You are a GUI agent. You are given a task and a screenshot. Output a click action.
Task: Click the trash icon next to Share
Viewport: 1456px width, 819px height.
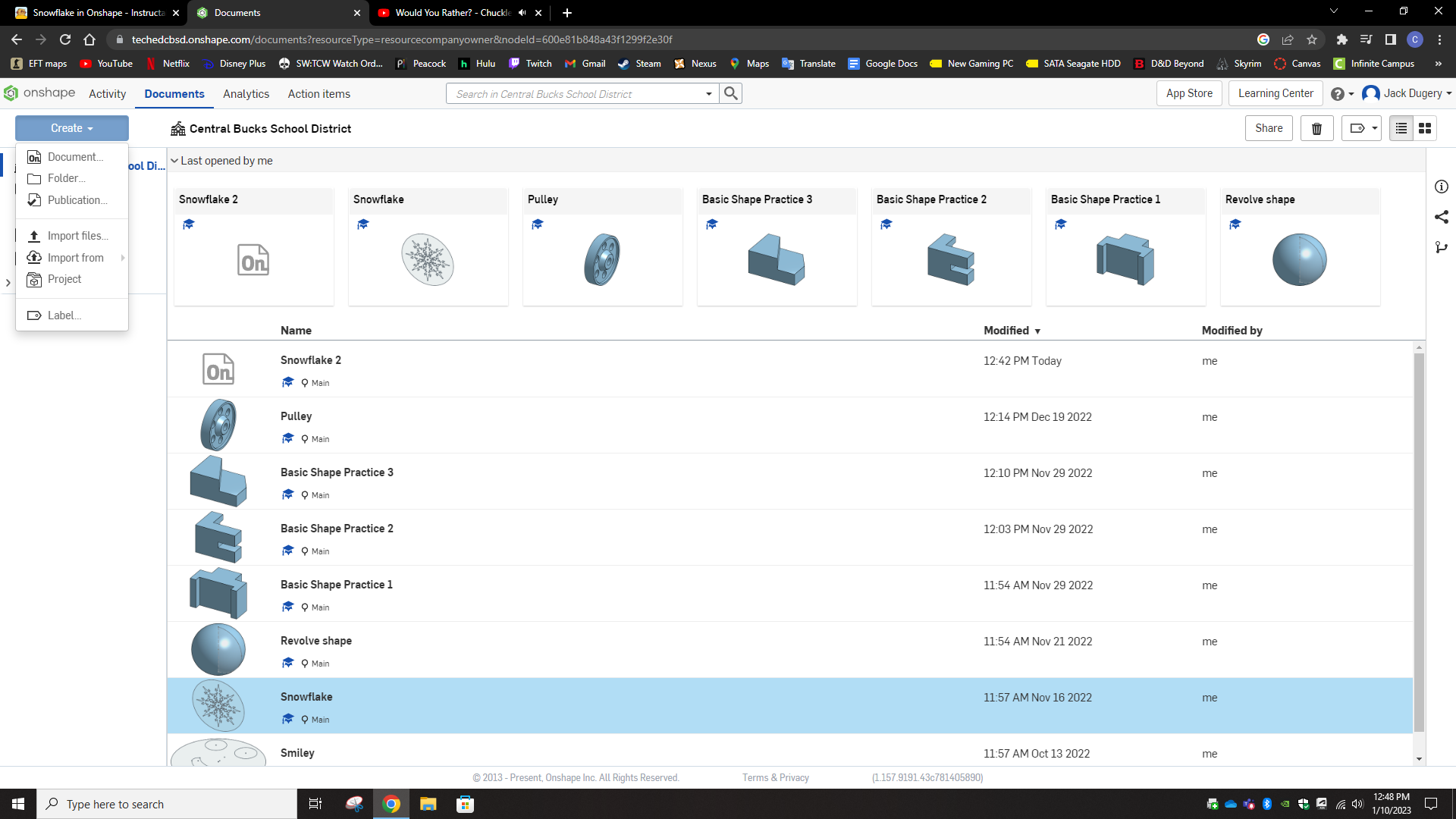coord(1316,128)
